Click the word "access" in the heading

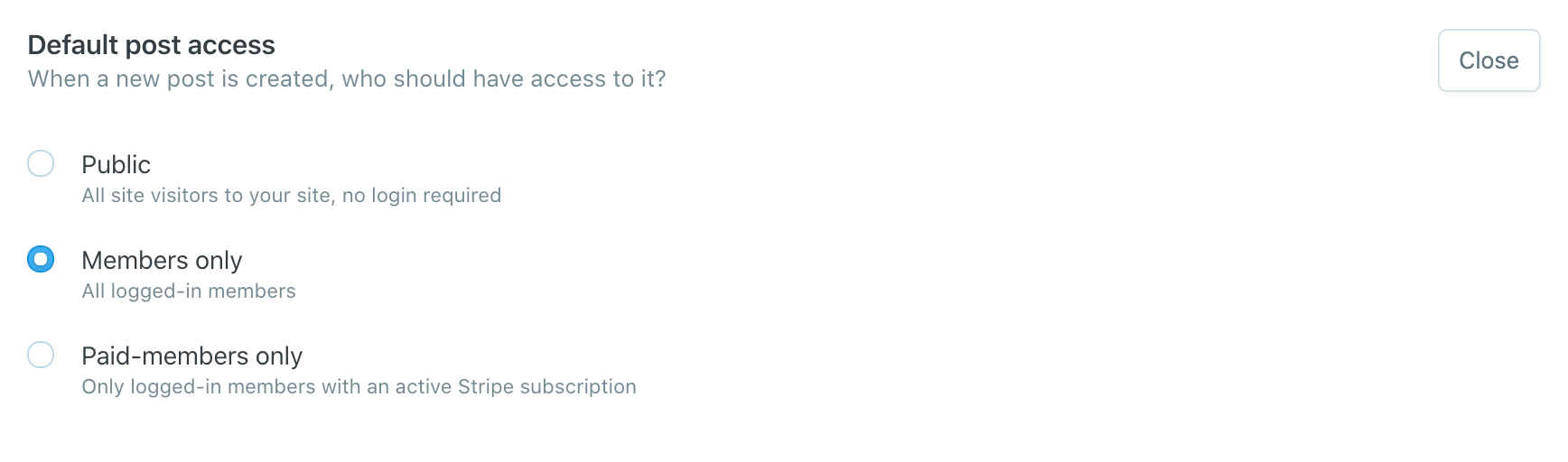coord(231,44)
